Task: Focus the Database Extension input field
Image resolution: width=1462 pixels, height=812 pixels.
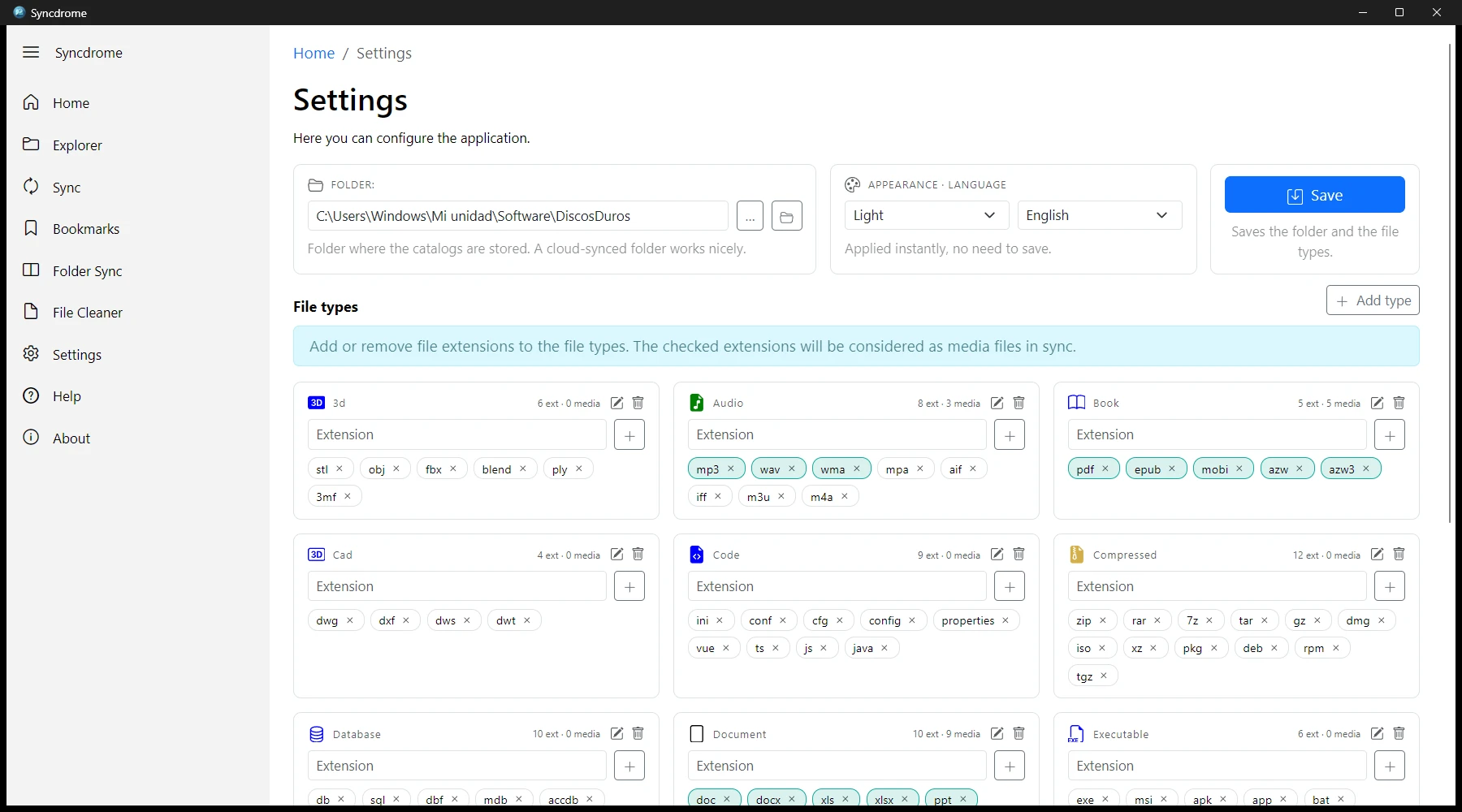Action: 456,766
